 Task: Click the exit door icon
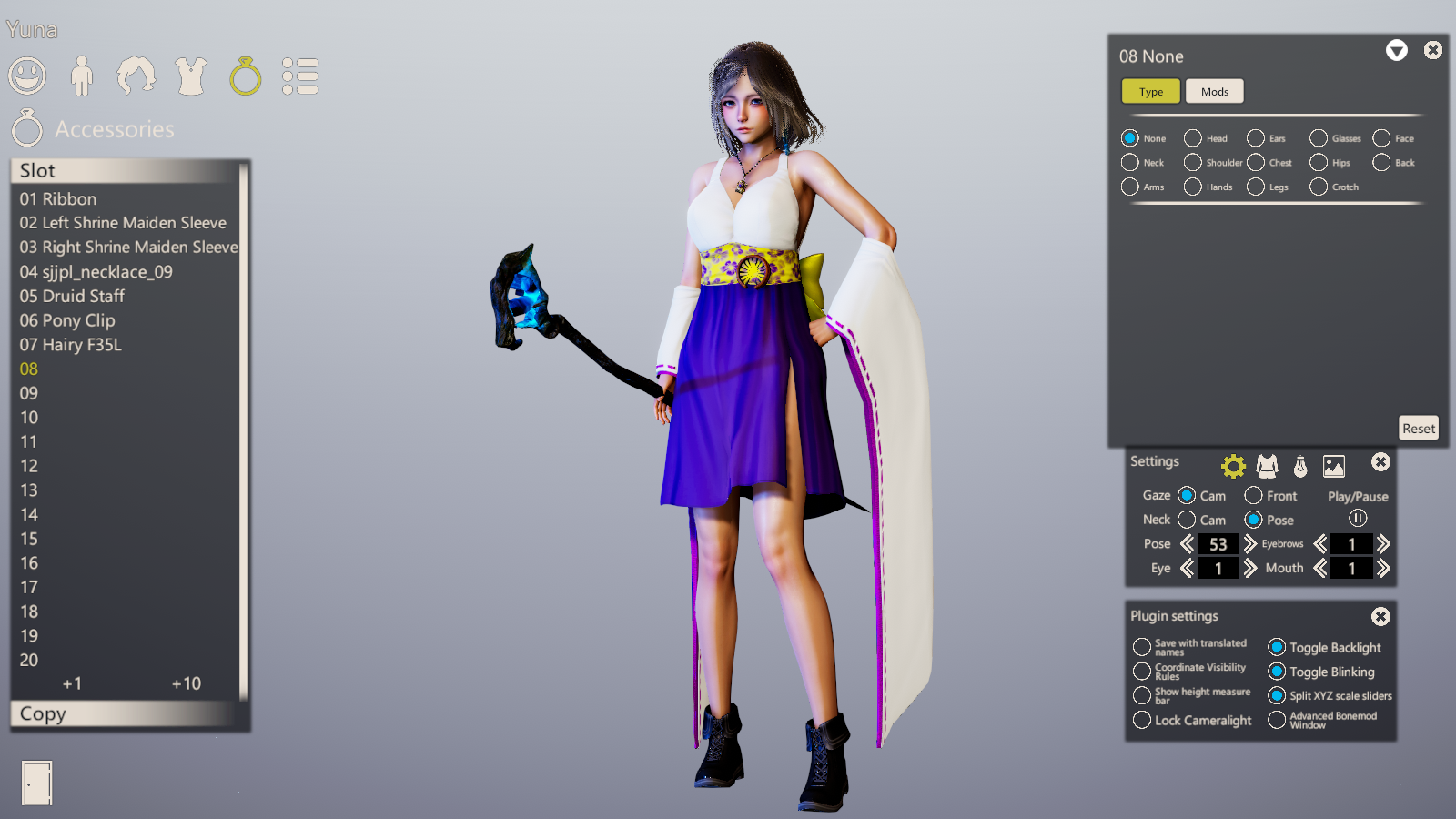[36, 783]
